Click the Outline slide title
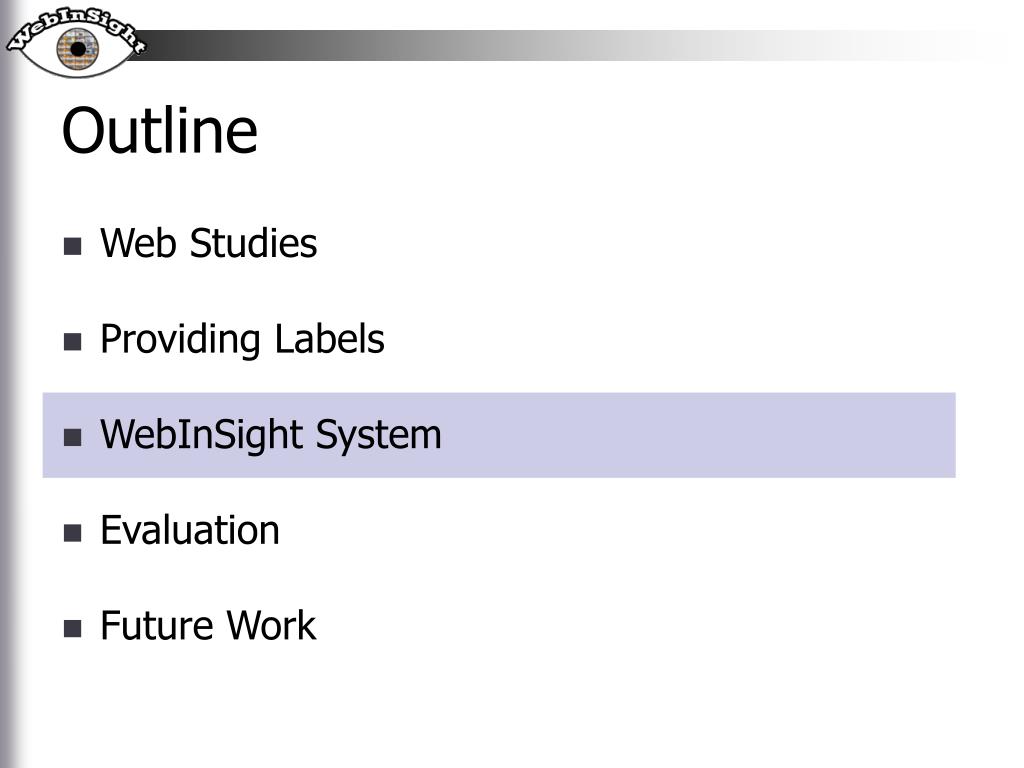 click(160, 131)
